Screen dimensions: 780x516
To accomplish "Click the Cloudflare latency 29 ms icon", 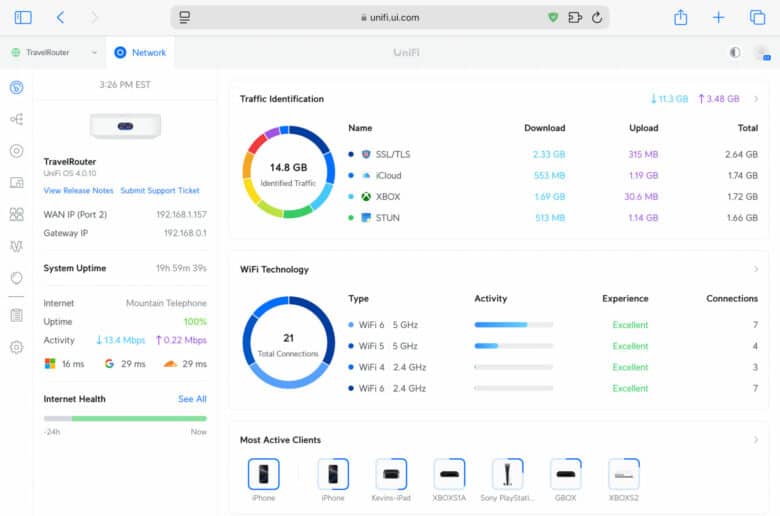I will [171, 364].
